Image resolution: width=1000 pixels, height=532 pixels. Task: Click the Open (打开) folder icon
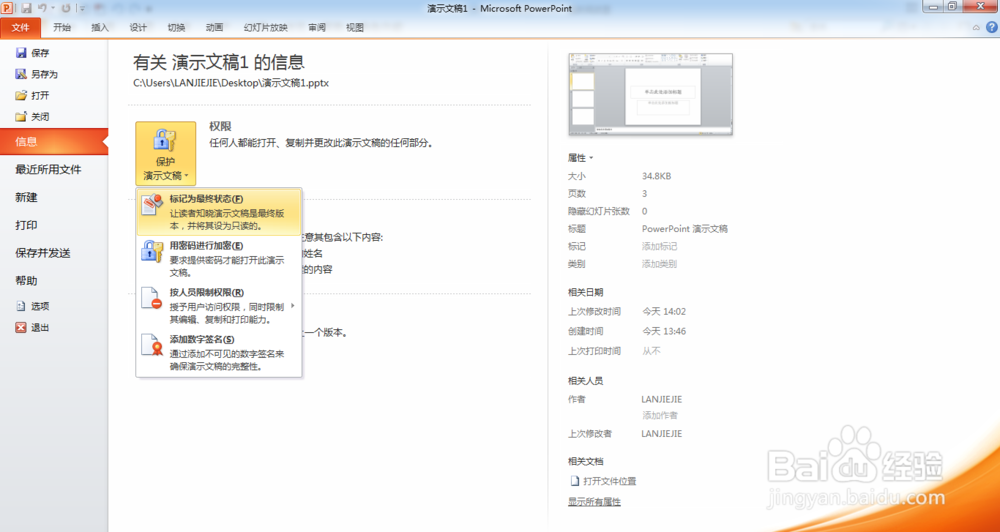point(22,96)
